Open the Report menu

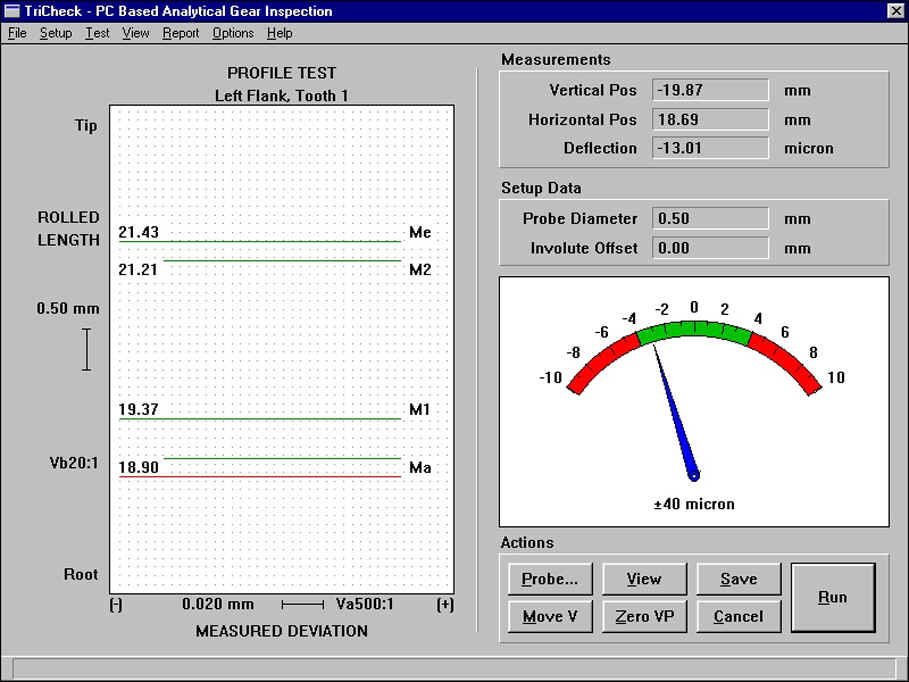(181, 33)
